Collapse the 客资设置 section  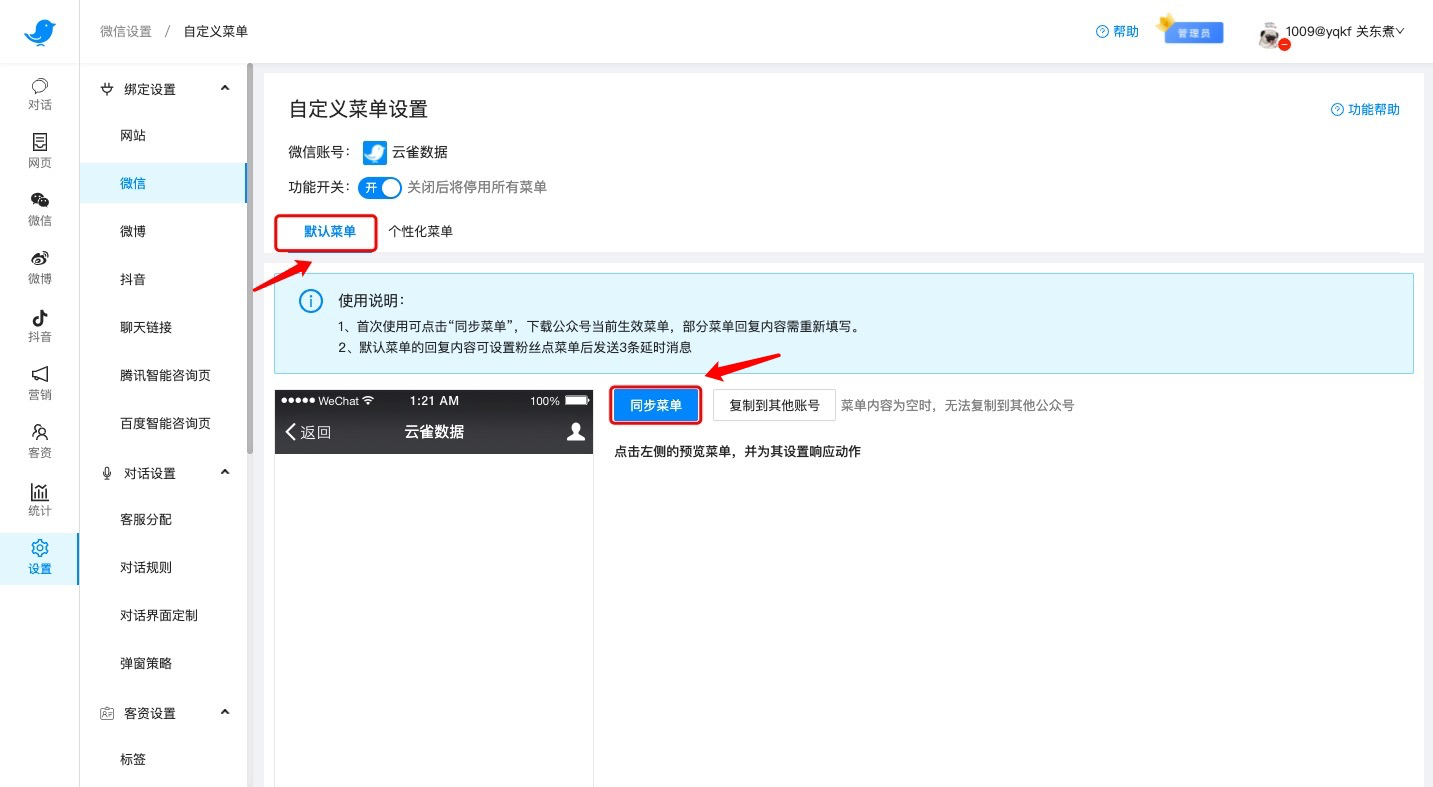[225, 712]
